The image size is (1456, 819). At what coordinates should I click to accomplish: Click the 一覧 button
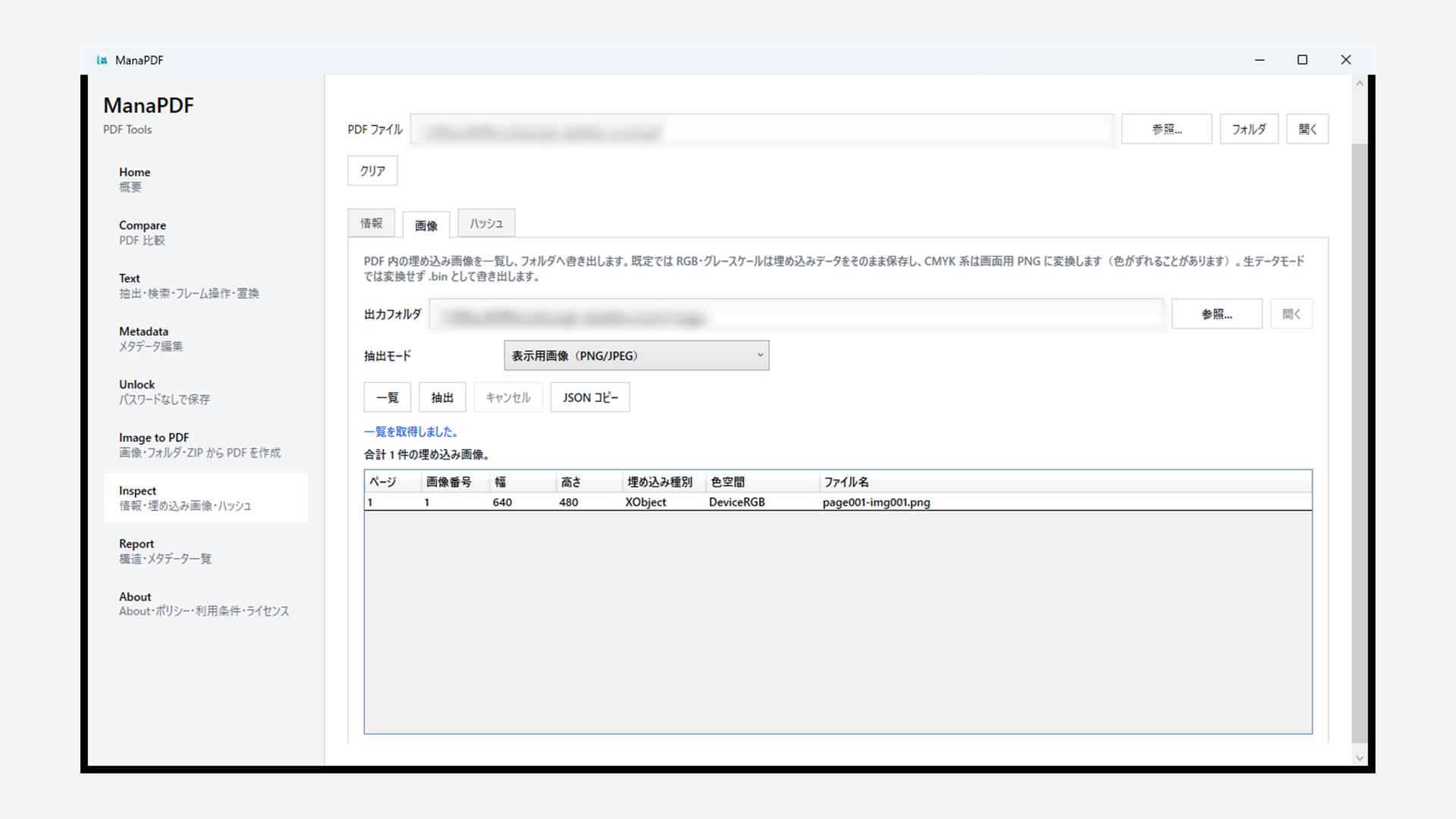388,397
